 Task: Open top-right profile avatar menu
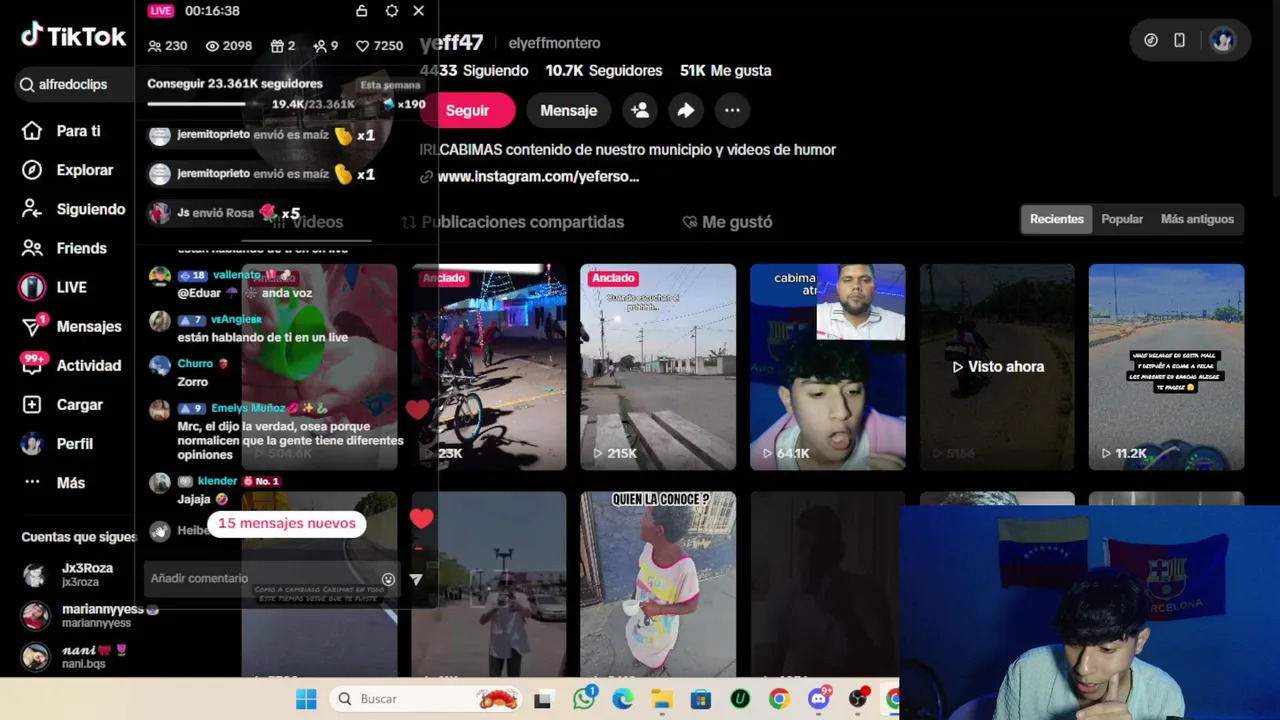1222,40
